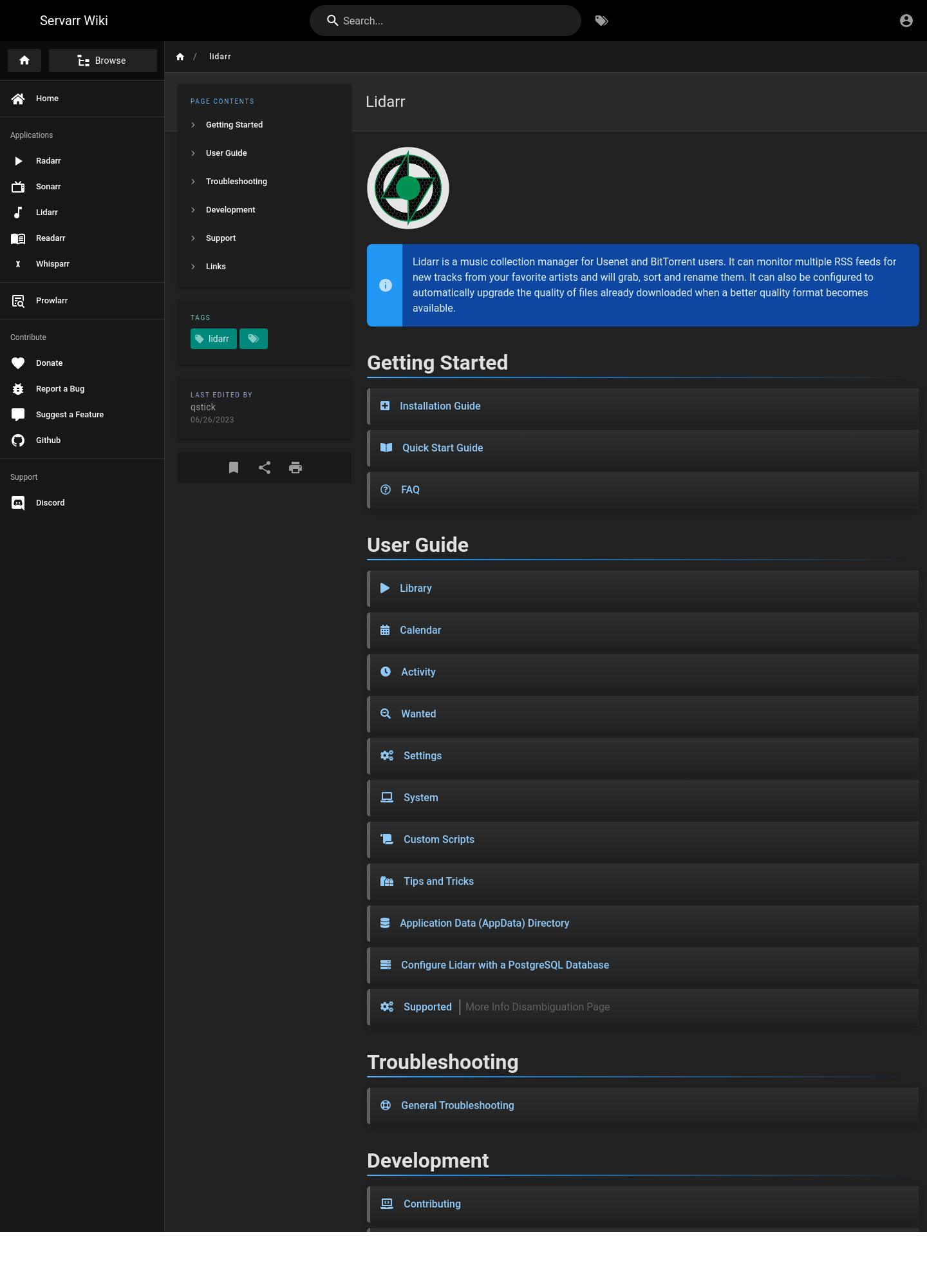Go to Home in sidebar
This screenshot has width=927, height=1288.
point(82,99)
